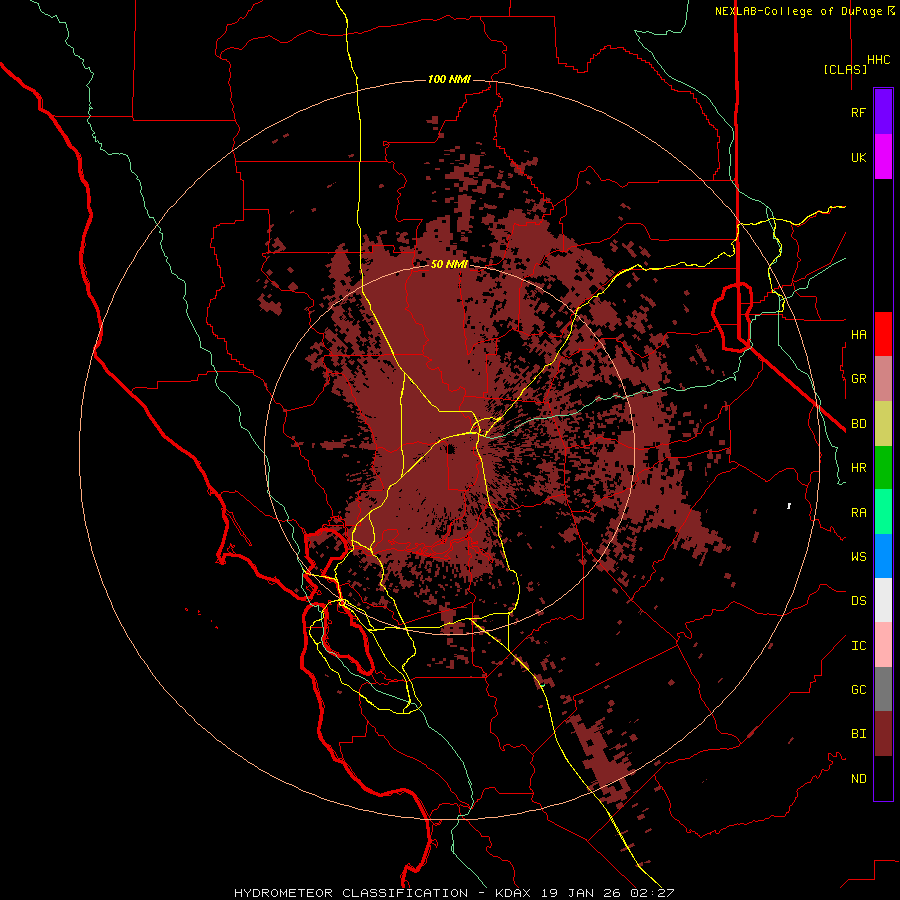Image resolution: width=900 pixels, height=900 pixels.
Task: Click the KDAX radar station identifier
Action: pyautogui.click(x=513, y=893)
